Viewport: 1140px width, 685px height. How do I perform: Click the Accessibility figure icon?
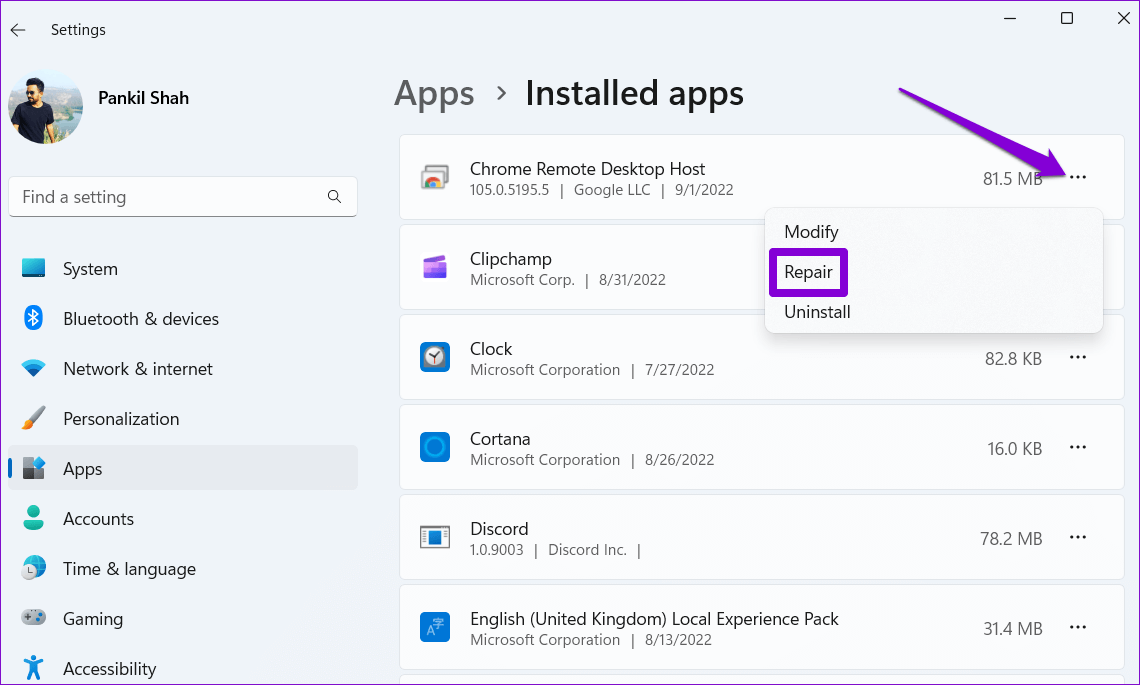tap(33, 668)
